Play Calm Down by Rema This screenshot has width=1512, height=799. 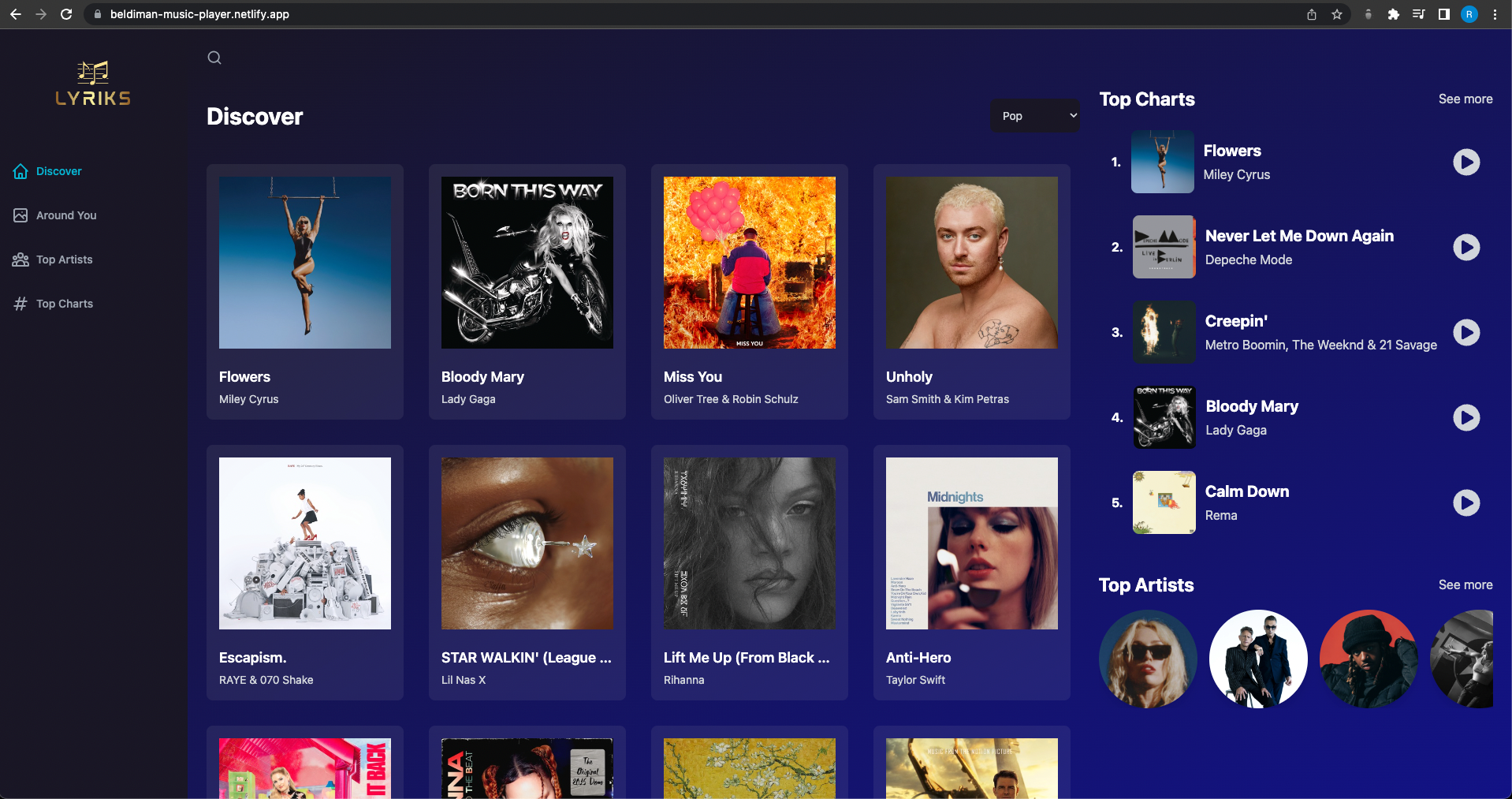[1466, 502]
